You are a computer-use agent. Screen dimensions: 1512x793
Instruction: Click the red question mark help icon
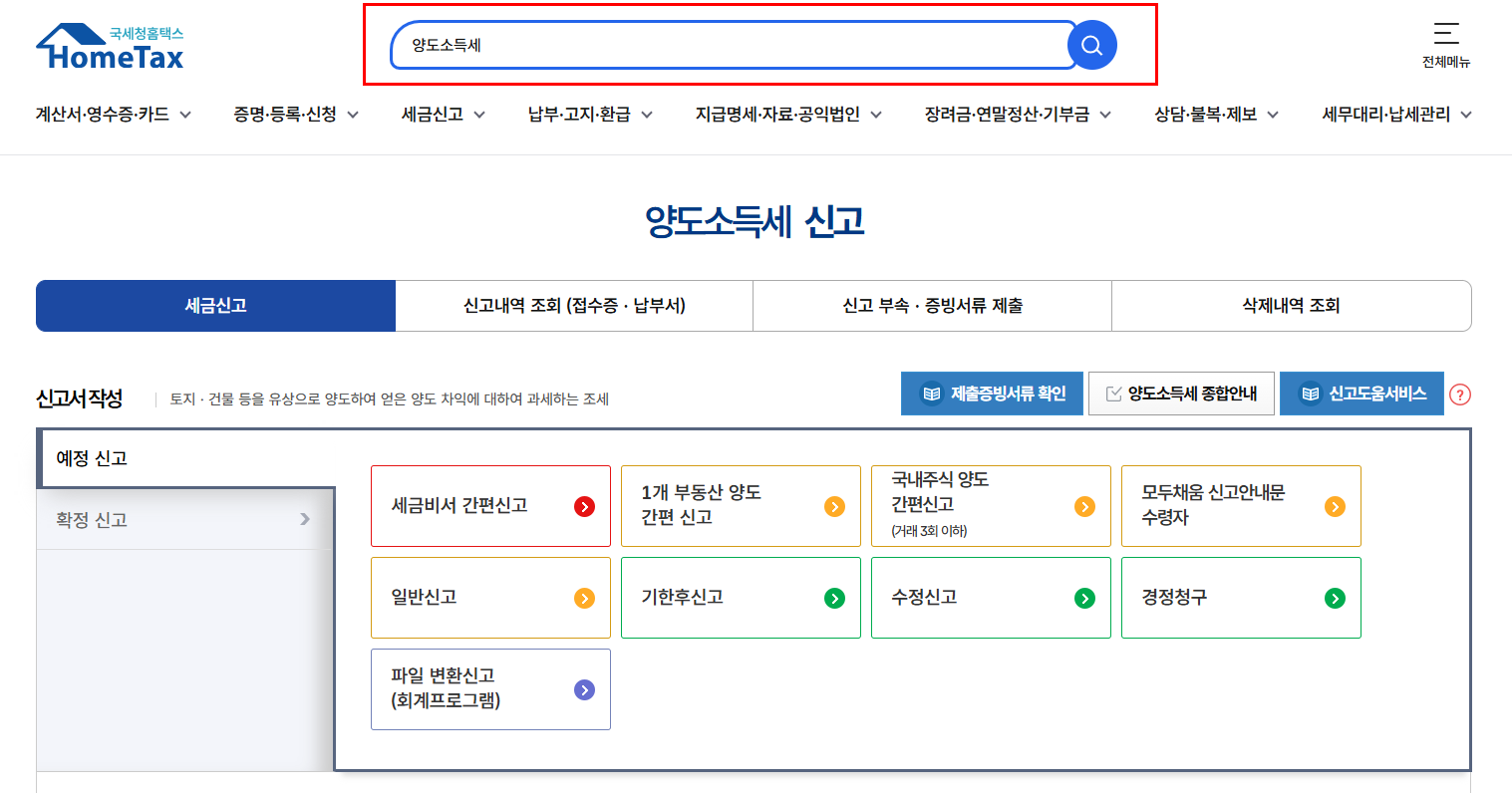(x=1460, y=394)
